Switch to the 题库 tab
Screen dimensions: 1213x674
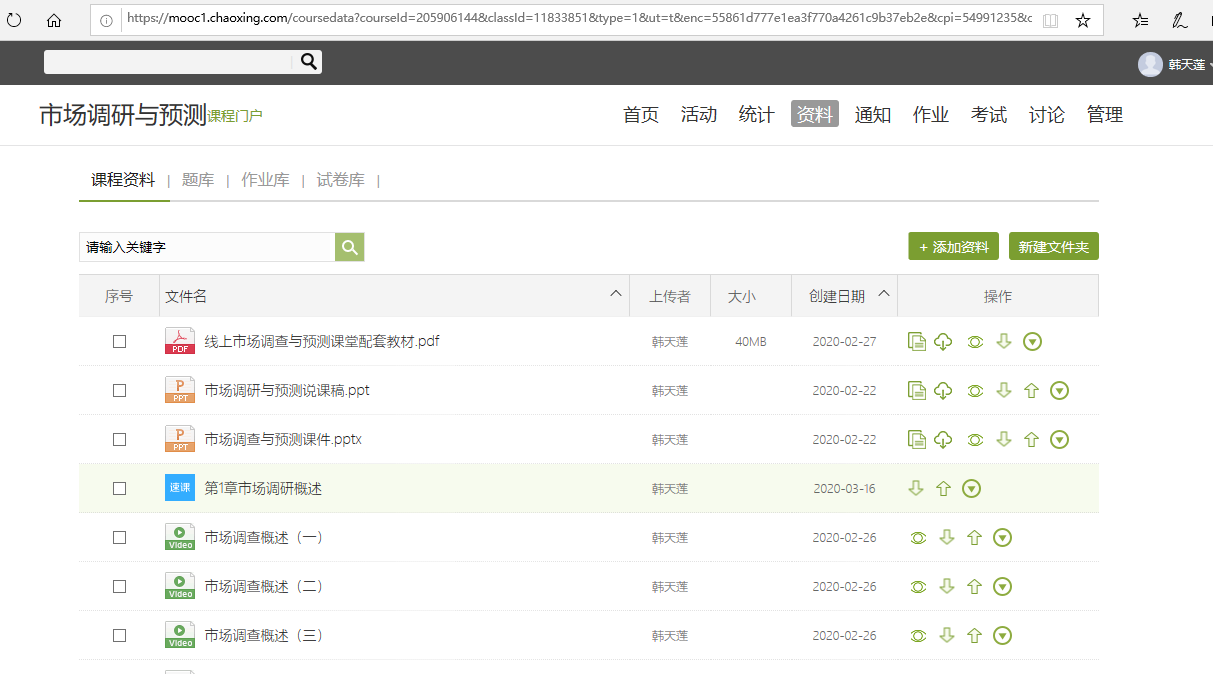[198, 180]
